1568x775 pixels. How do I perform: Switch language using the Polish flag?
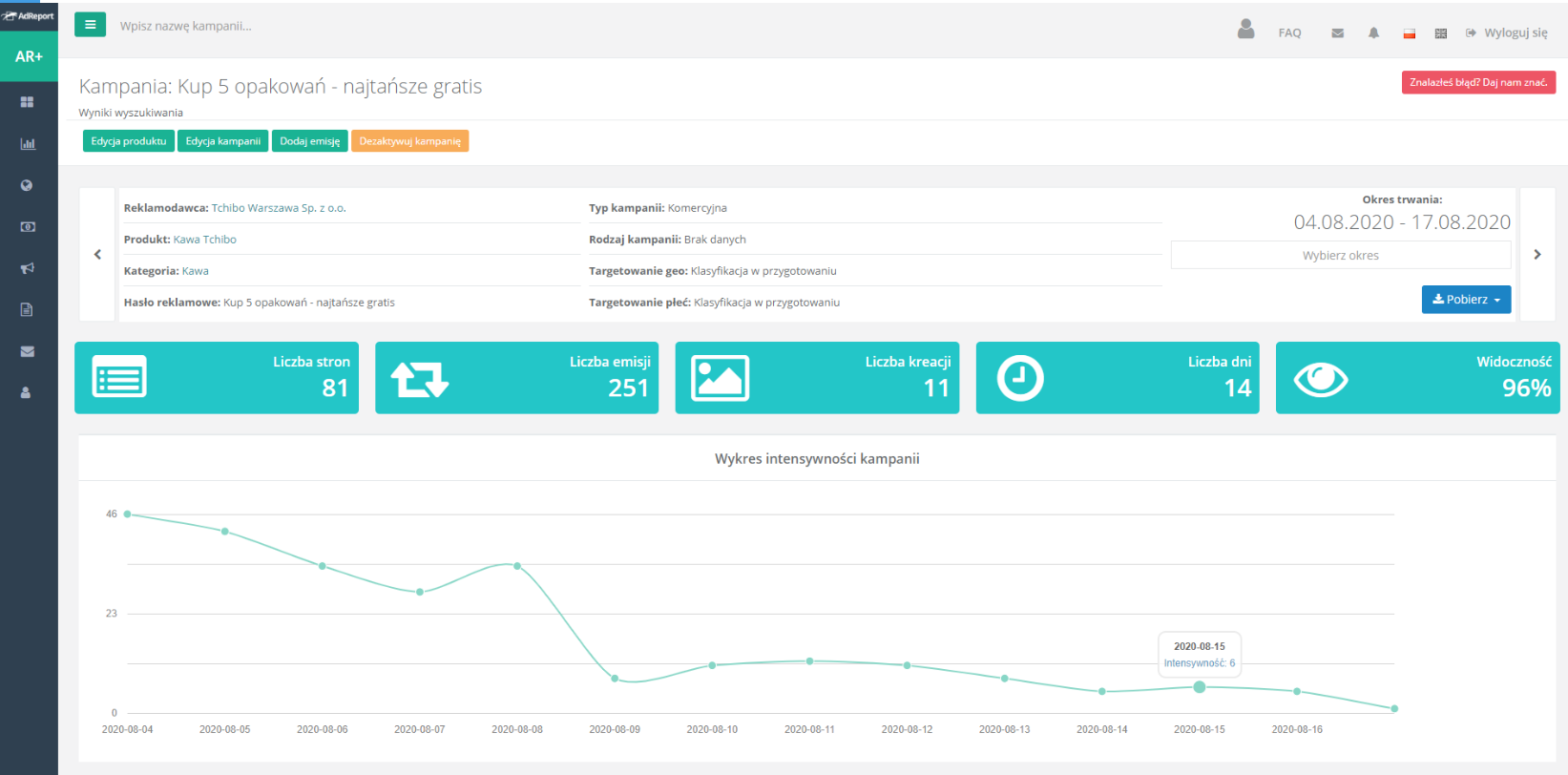1409,33
